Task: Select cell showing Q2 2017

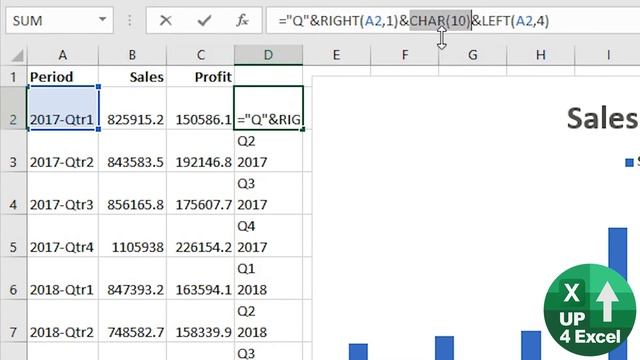Action: pyautogui.click(x=269, y=151)
